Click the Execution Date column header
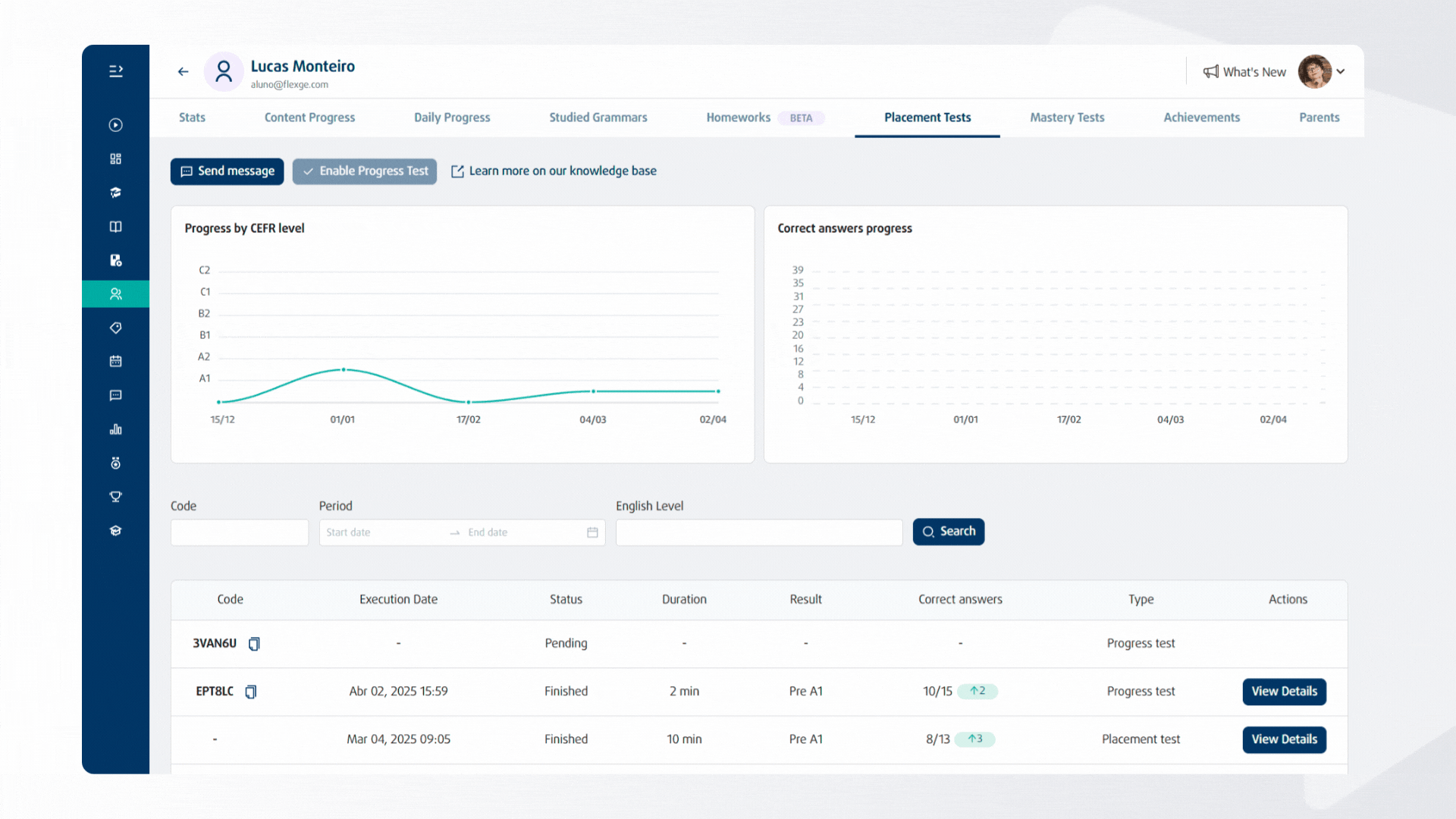Image resolution: width=1456 pixels, height=819 pixels. click(398, 599)
